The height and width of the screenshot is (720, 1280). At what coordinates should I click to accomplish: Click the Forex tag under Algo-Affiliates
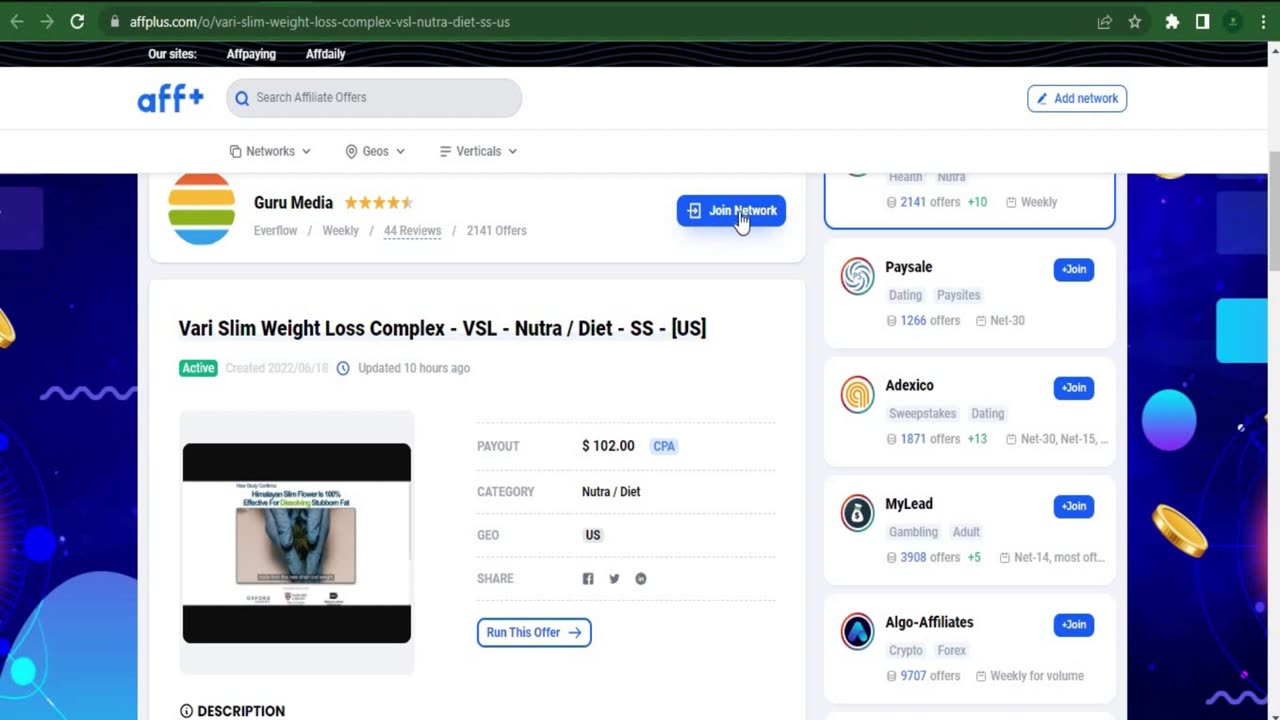pyautogui.click(x=951, y=650)
